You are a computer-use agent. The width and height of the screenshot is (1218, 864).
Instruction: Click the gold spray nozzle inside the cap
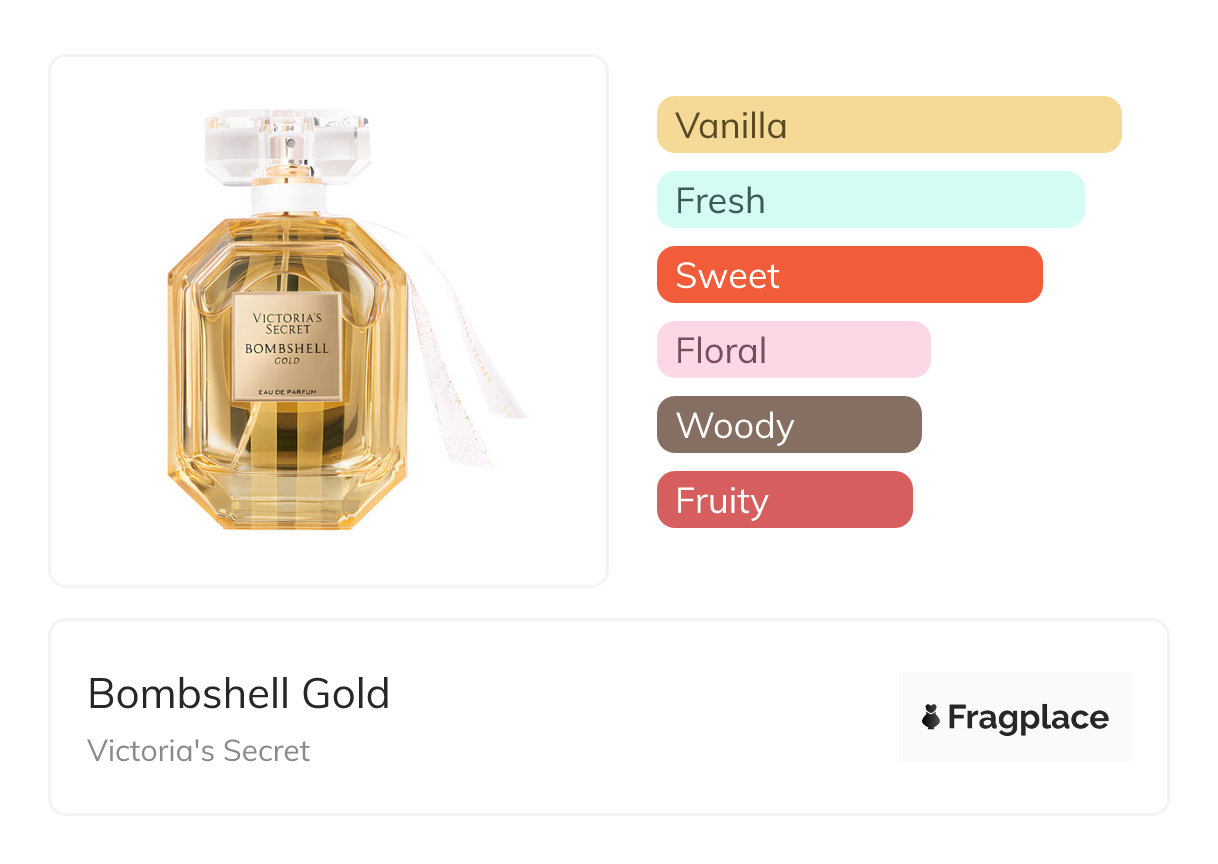(289, 156)
